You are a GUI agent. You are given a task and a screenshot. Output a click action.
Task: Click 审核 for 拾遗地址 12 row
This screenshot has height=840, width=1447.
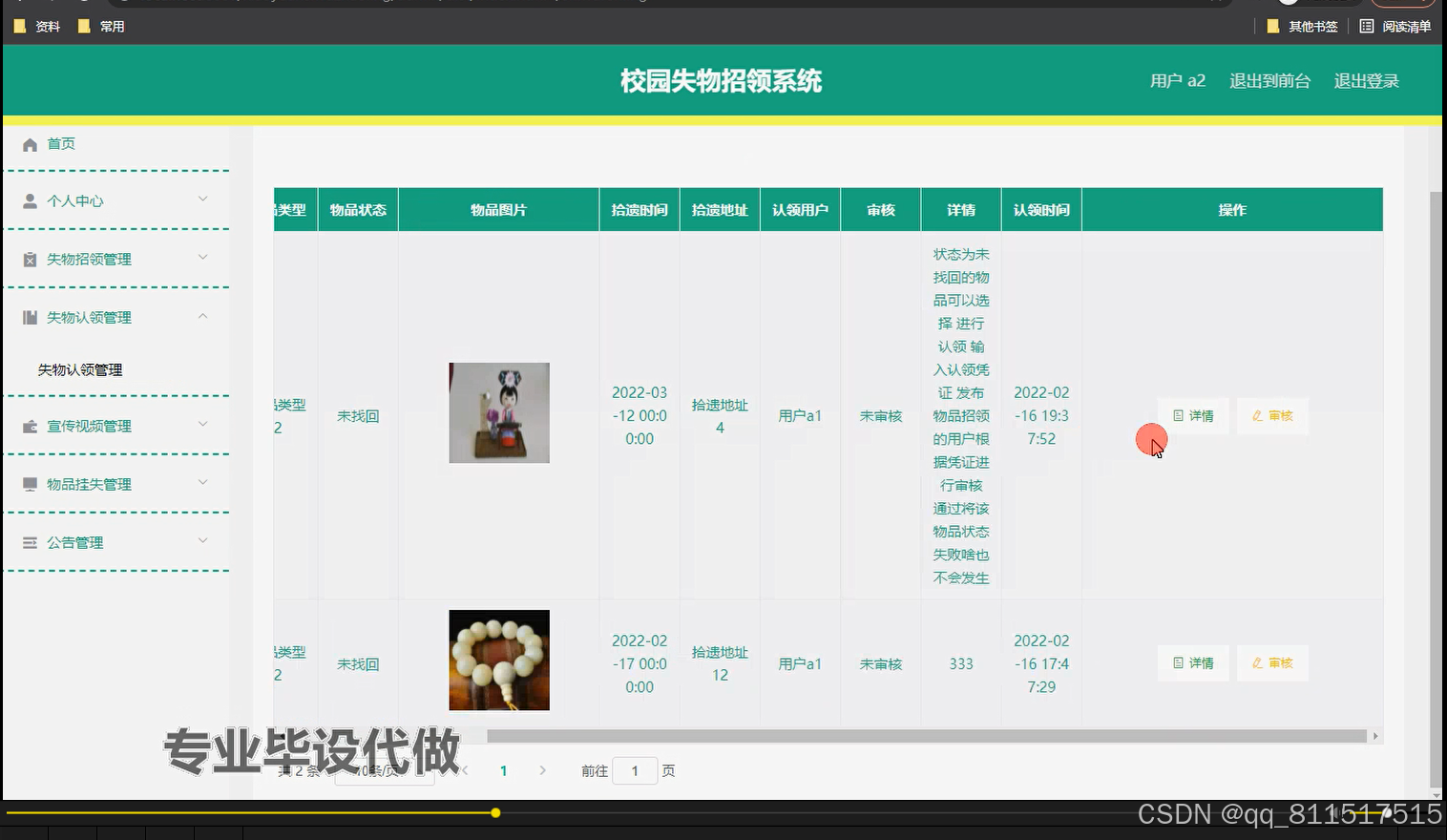pos(1272,663)
